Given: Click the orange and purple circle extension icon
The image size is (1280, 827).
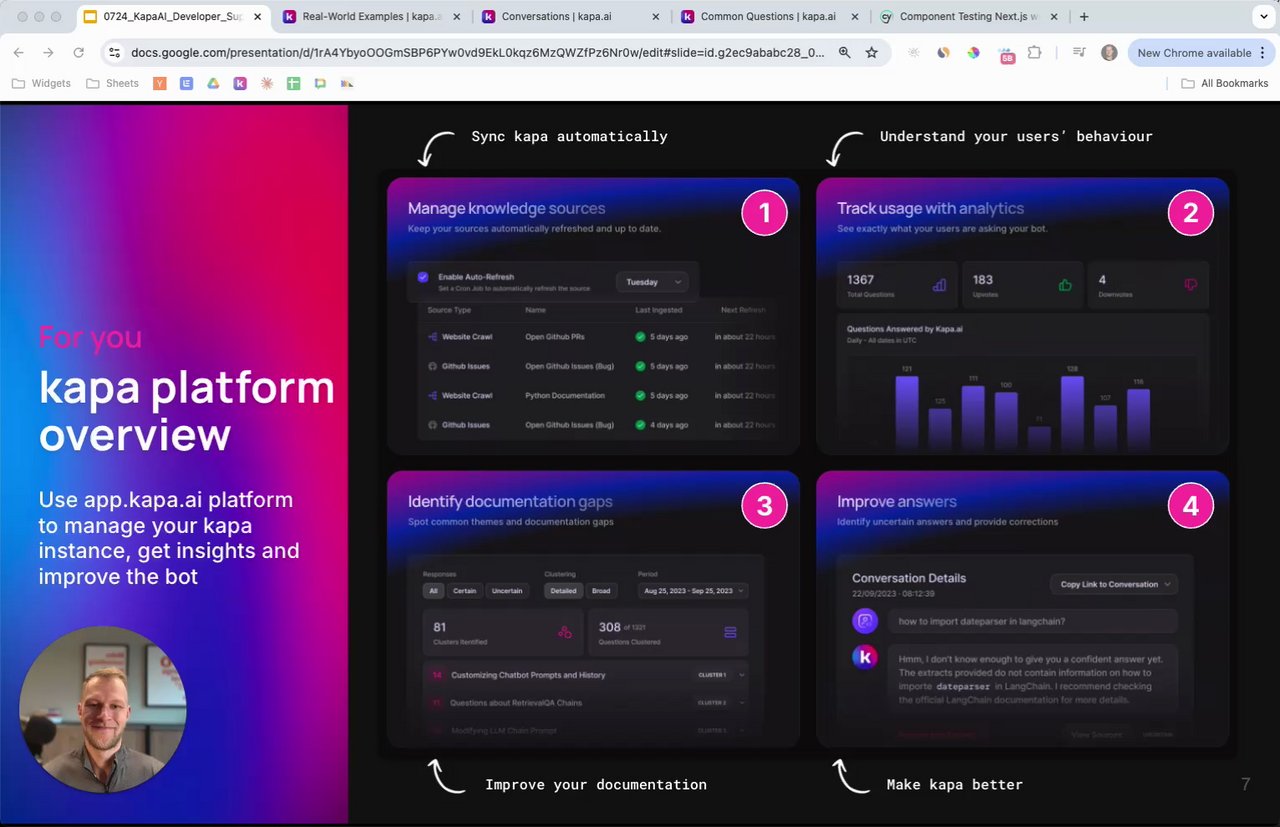Looking at the screenshot, I should tap(943, 53).
